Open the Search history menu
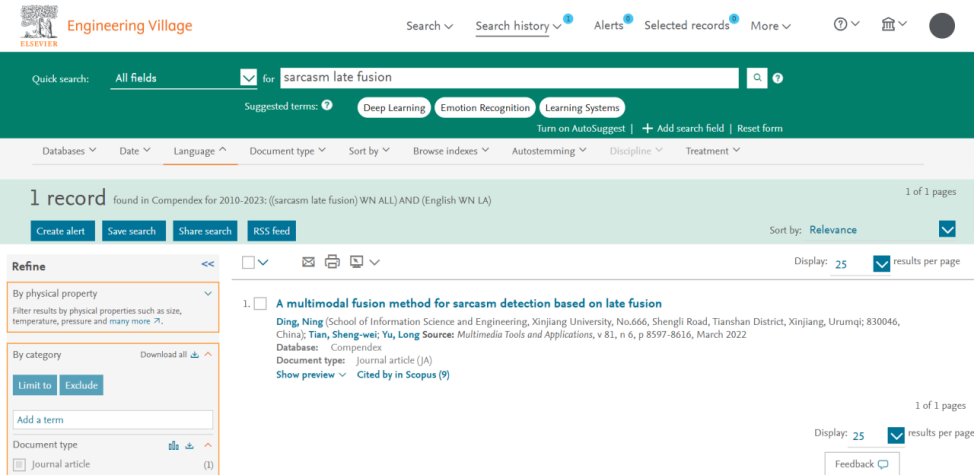Screen dimensions: 974x475 (x=518, y=26)
